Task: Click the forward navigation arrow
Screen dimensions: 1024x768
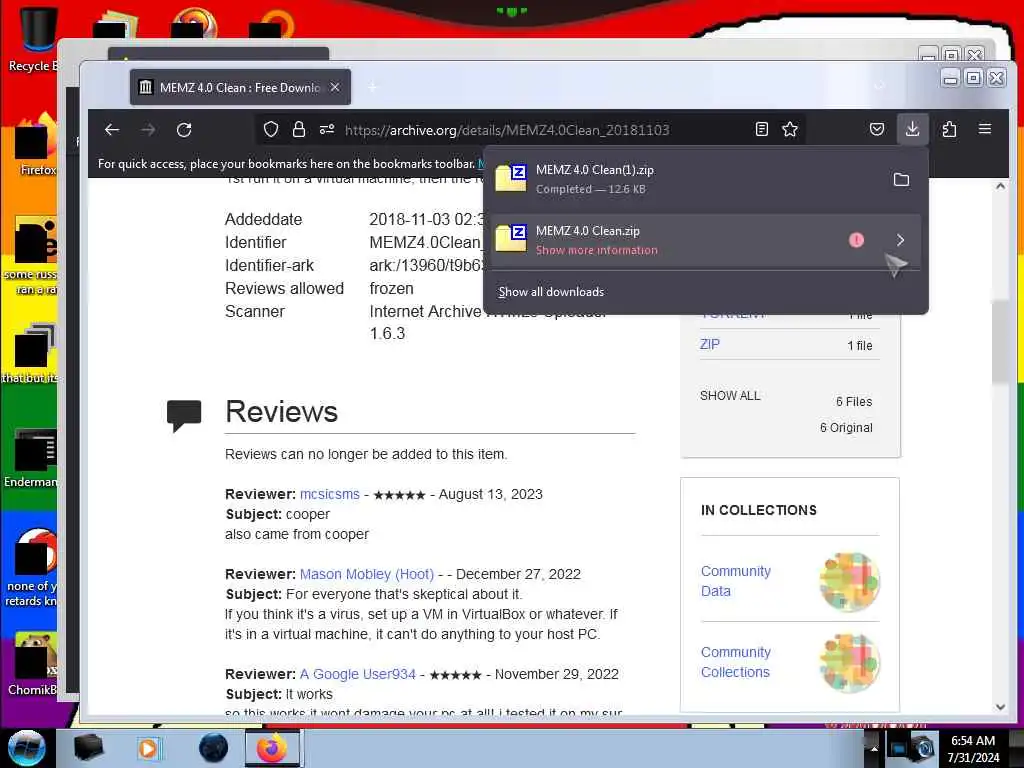Action: (x=148, y=130)
